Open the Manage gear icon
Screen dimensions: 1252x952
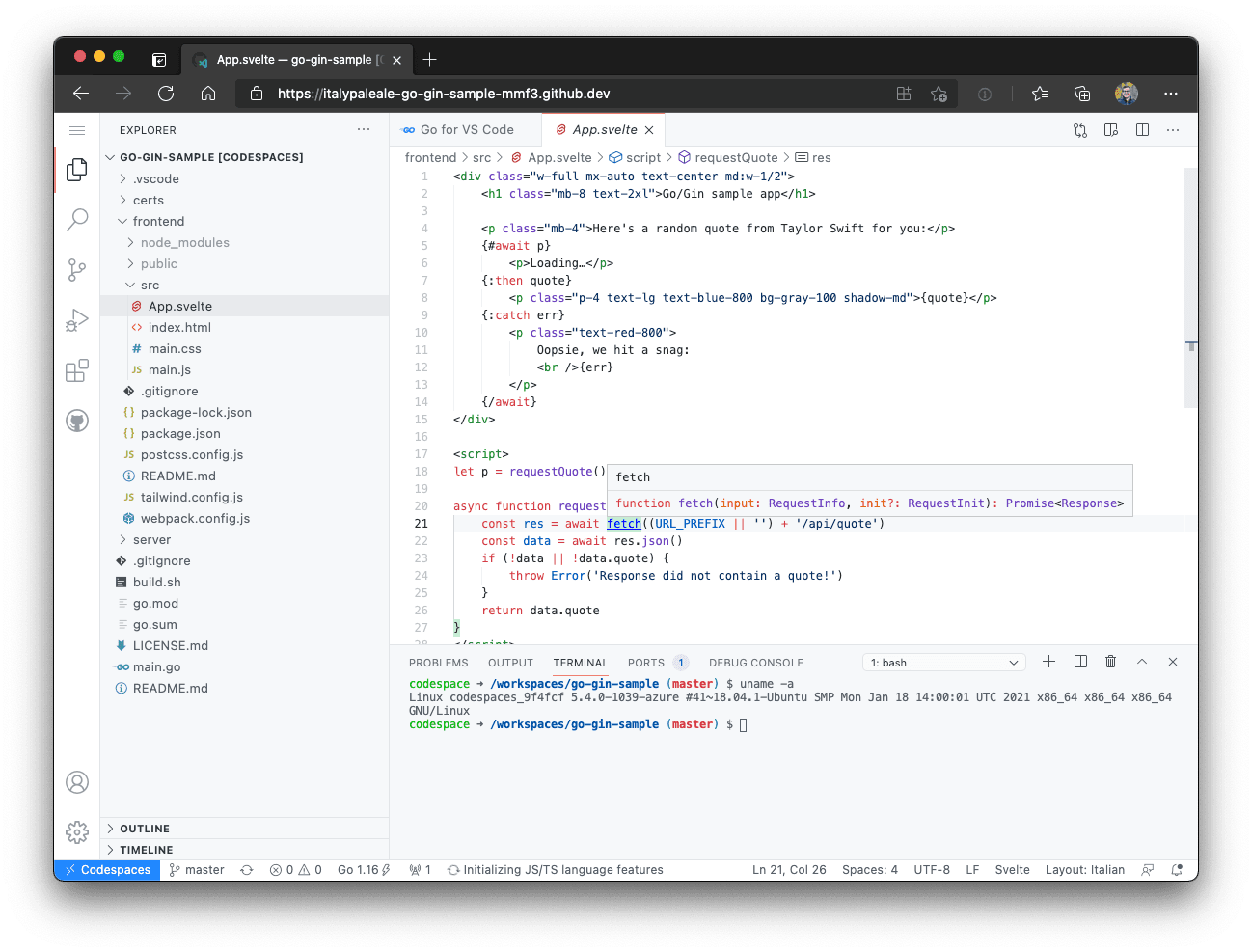[x=77, y=831]
